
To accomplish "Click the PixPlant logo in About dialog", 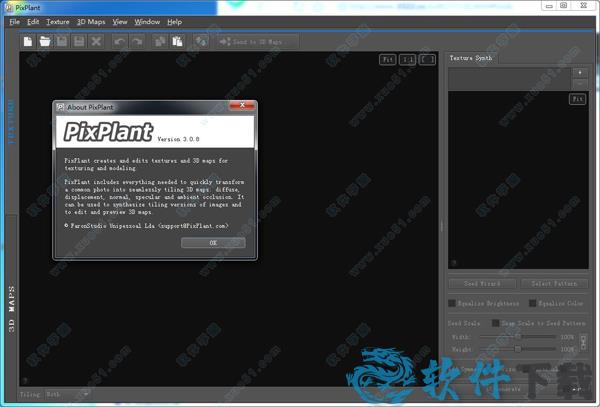I will tap(108, 132).
